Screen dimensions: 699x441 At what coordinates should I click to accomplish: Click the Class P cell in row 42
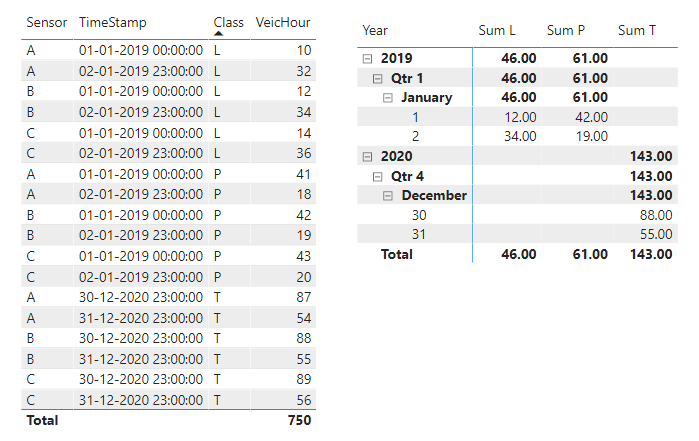(x=217, y=215)
